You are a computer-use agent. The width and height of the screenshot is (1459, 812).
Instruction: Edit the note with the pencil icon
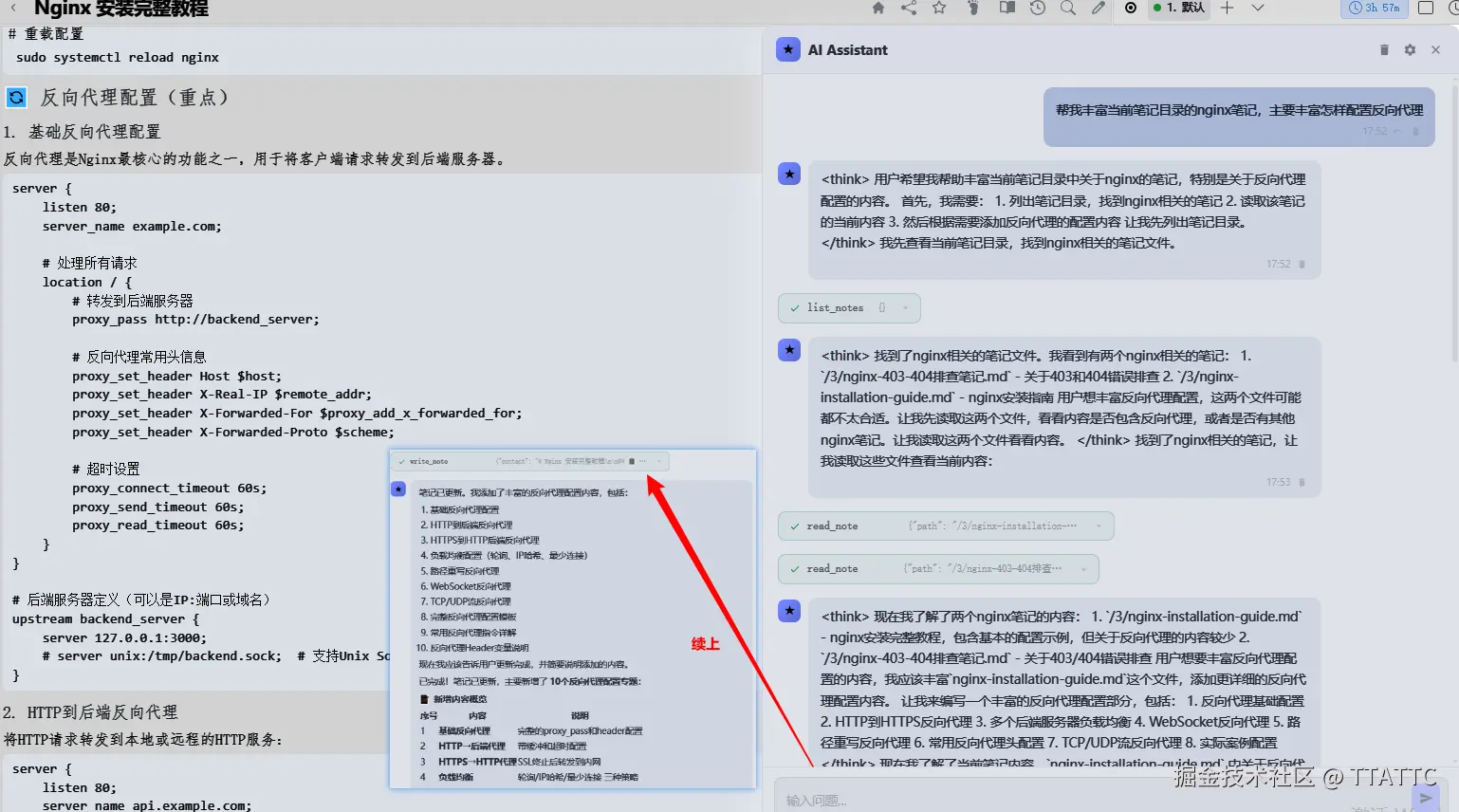pyautogui.click(x=1099, y=8)
